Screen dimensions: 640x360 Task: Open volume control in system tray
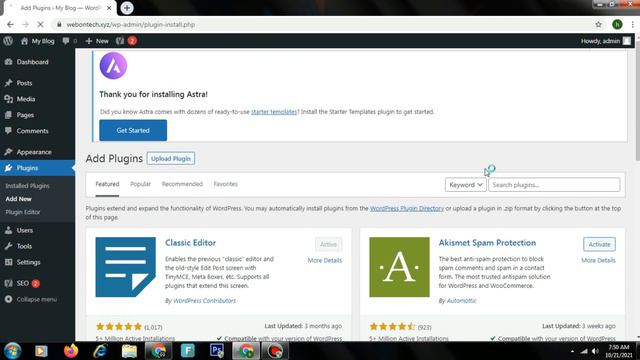pyautogui.click(x=595, y=351)
